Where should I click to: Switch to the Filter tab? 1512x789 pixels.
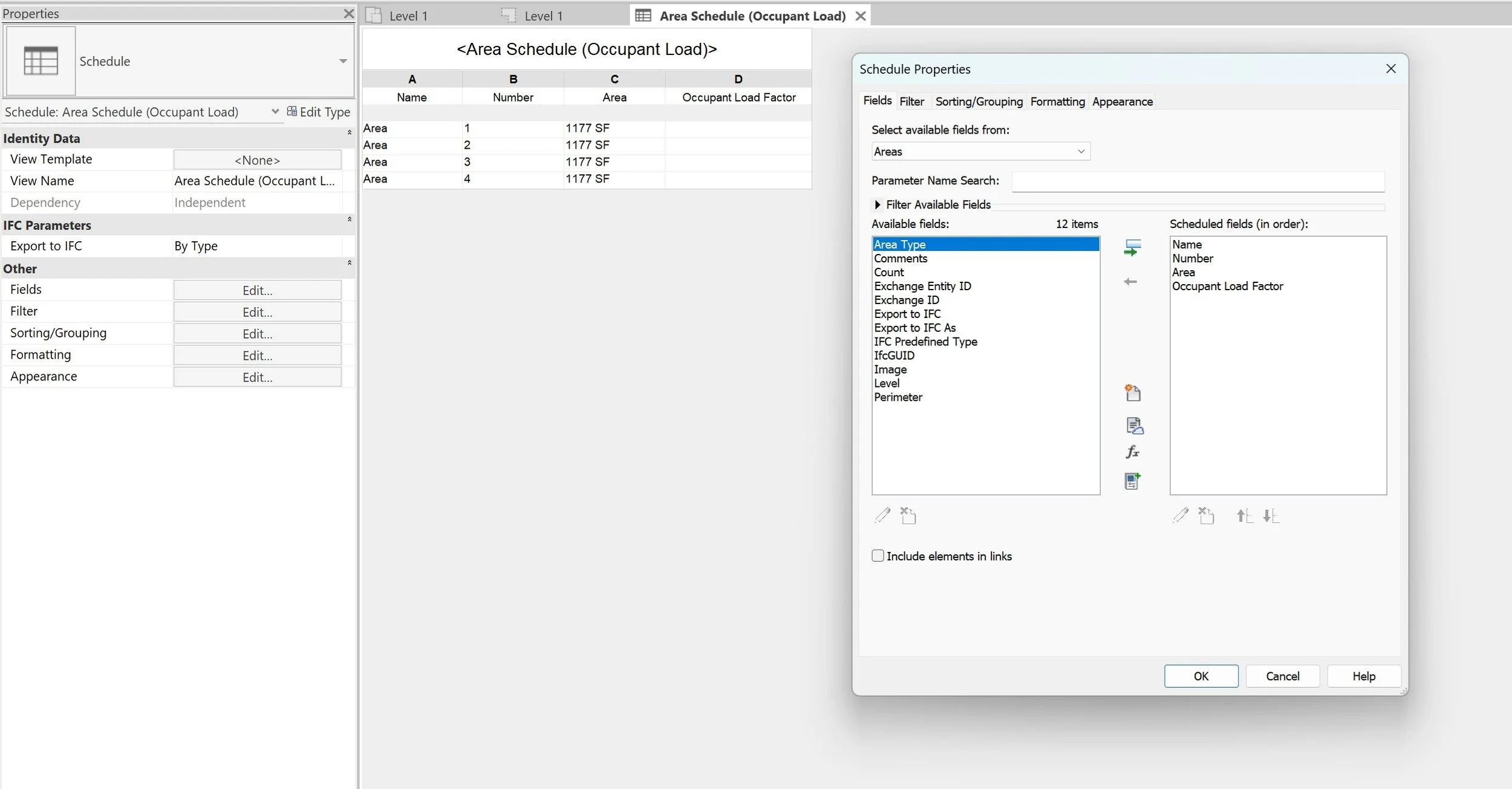[911, 102]
